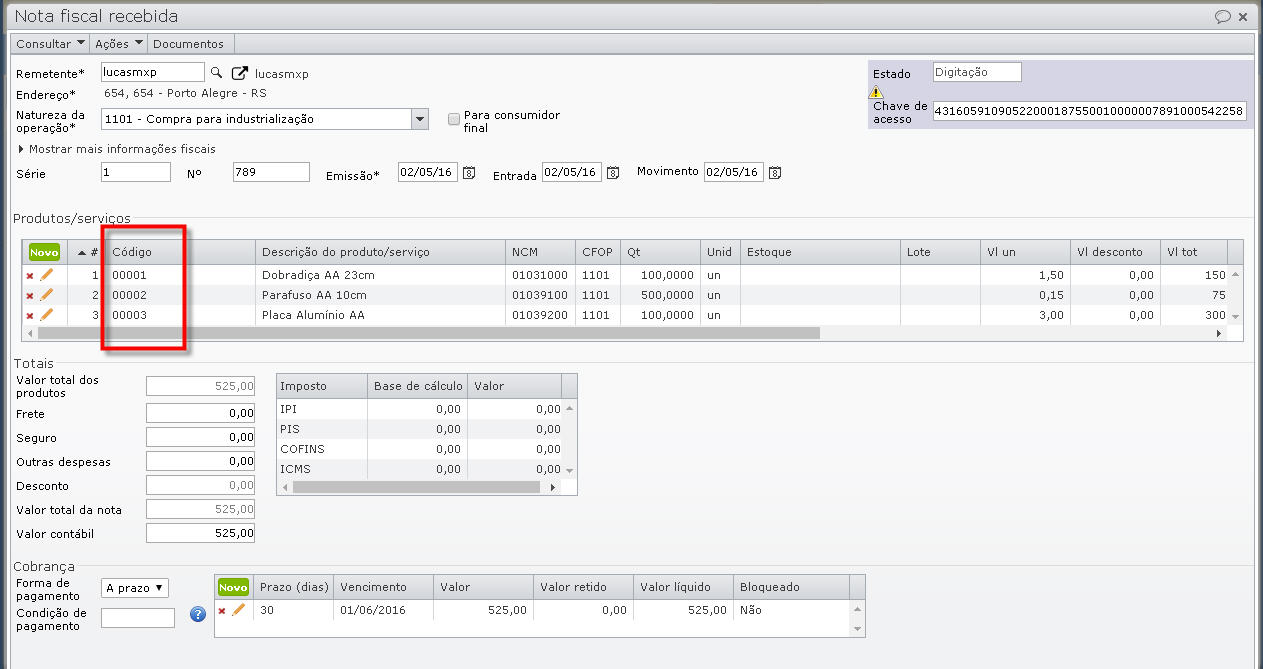Viewport: 1263px width, 669px height.
Task: Open the Consultar menu
Action: tap(50, 44)
